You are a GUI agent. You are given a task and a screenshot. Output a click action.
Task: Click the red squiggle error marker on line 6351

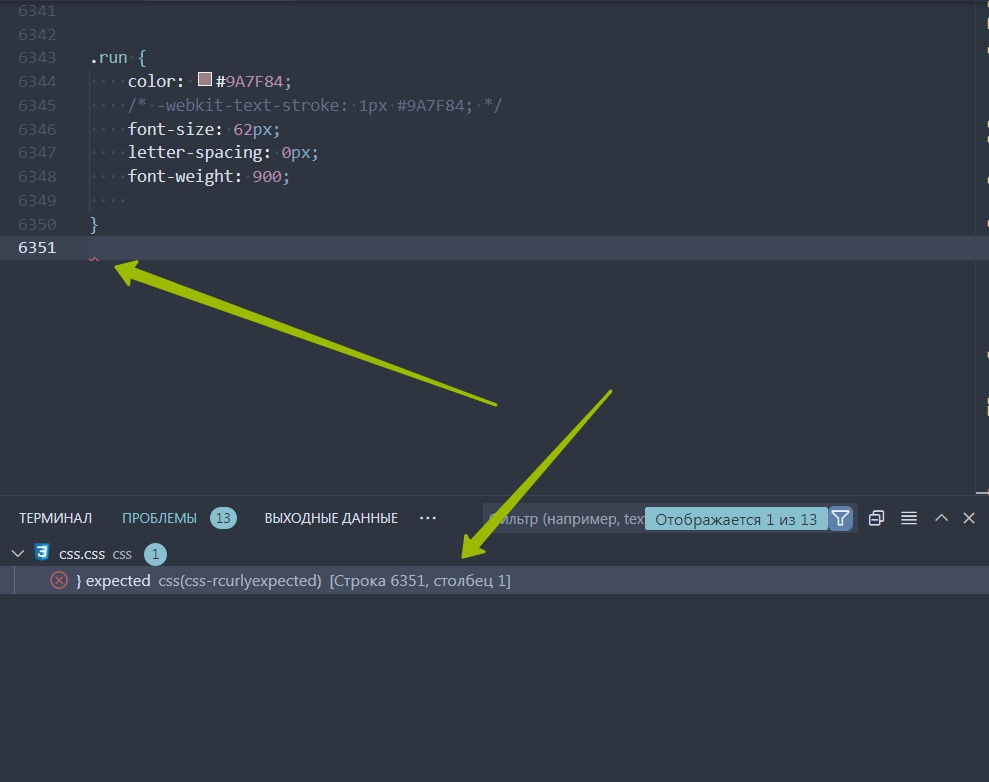point(94,259)
